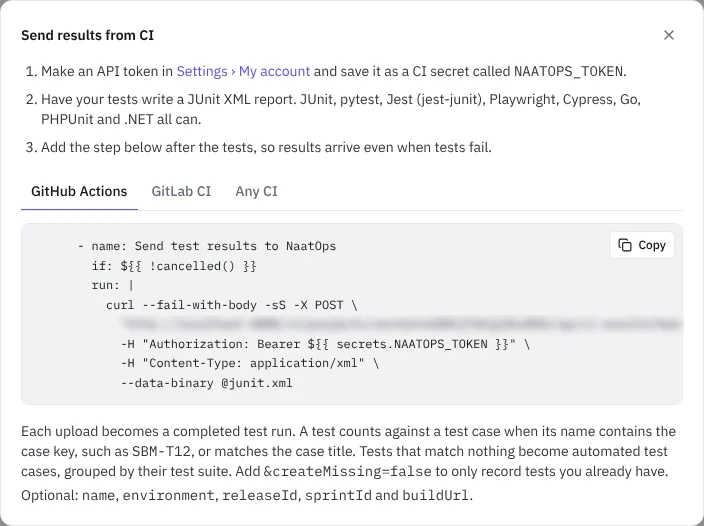Click the 'buildUrl' optional parameter

436,495
